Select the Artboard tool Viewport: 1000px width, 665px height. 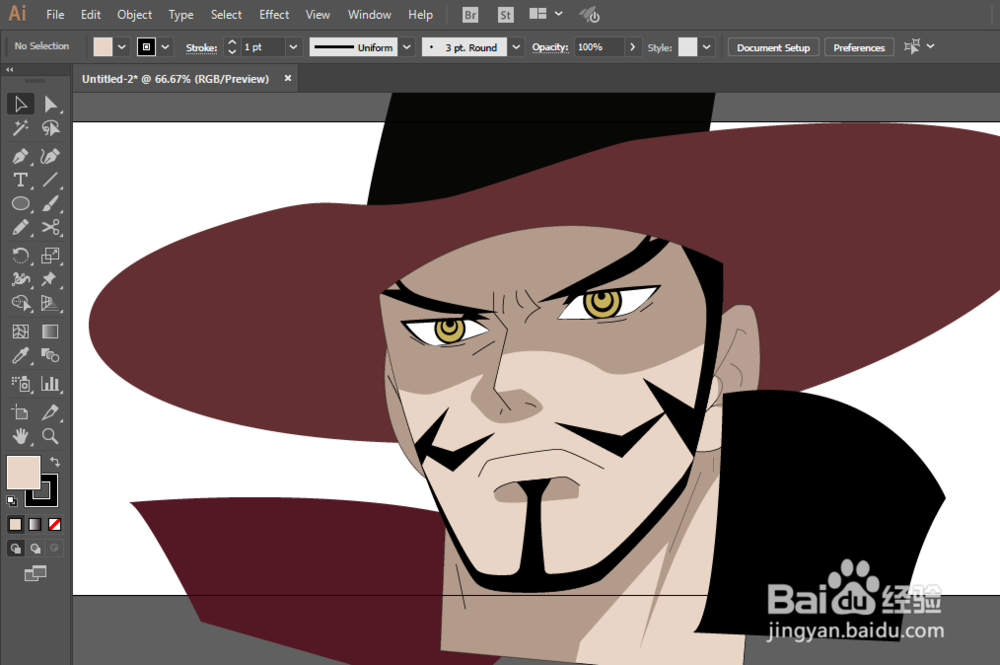click(x=20, y=412)
